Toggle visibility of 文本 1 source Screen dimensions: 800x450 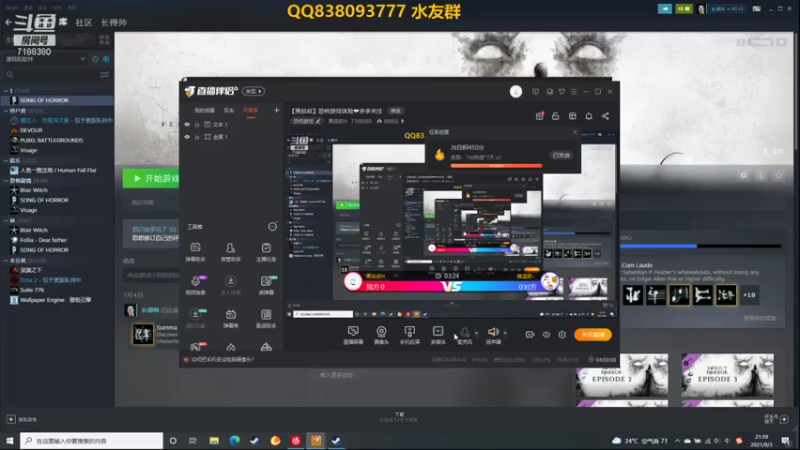[187, 124]
